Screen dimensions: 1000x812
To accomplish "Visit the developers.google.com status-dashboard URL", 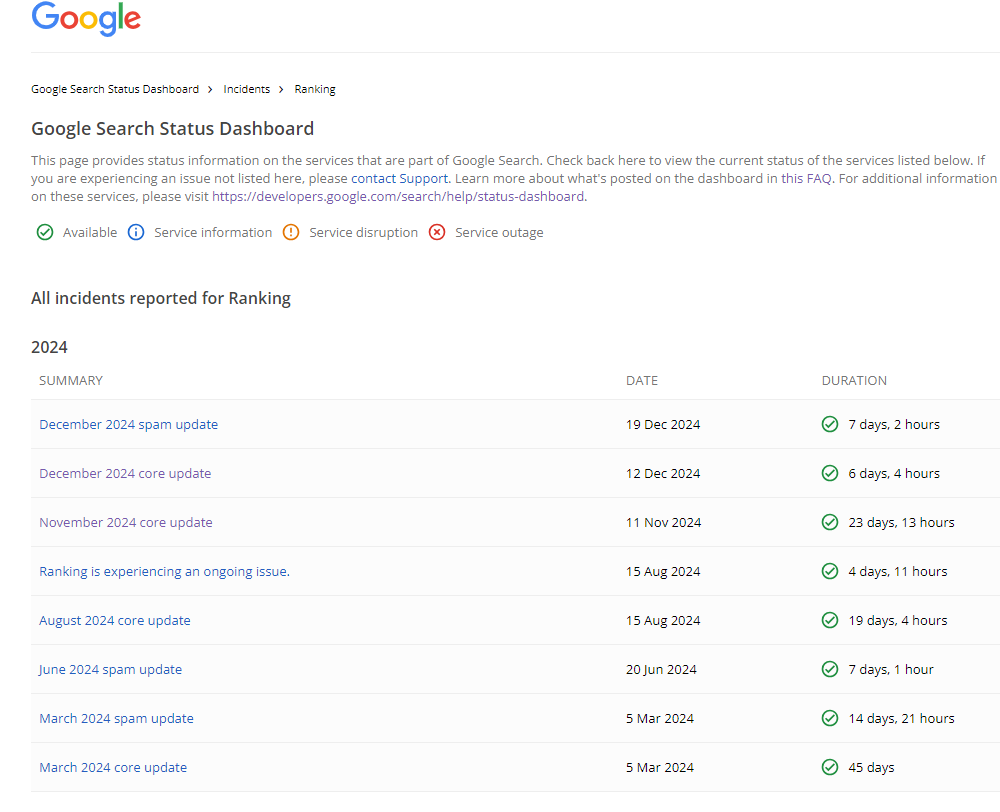I will 398,196.
